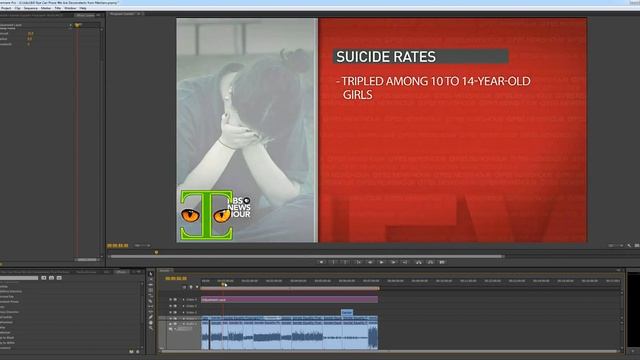This screenshot has height=360, width=640.
Task: Select the Razor tool
Action: pos(151,301)
